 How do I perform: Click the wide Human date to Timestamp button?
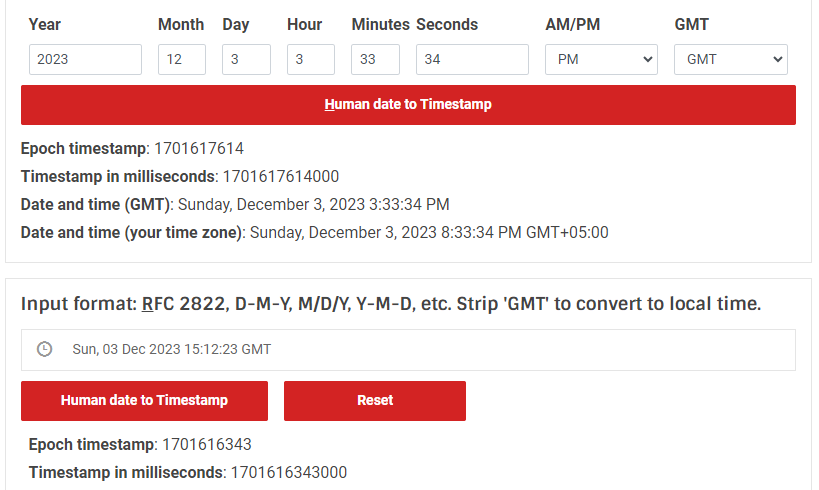click(408, 105)
